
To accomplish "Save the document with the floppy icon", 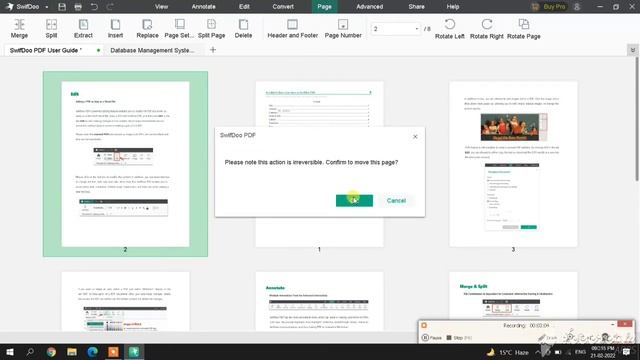I will point(62,7).
